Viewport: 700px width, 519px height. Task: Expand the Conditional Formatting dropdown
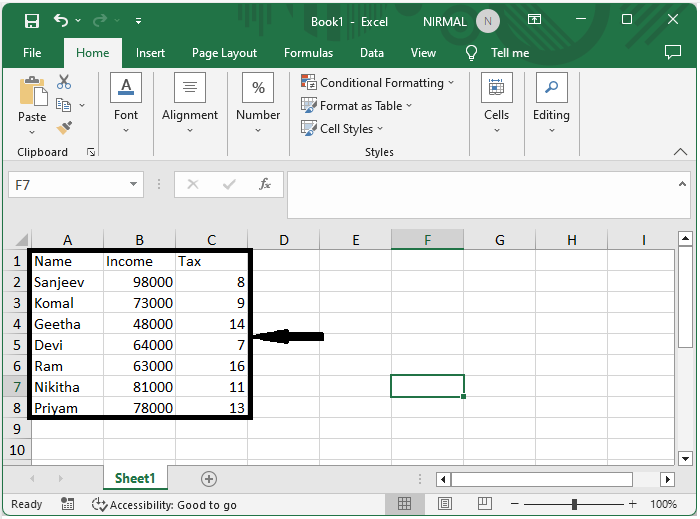click(x=378, y=83)
